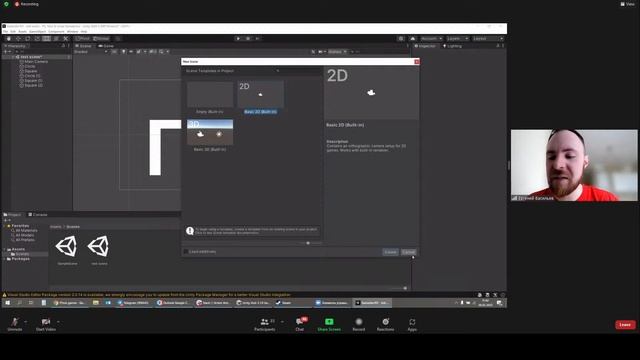This screenshot has height=360, width=640.
Task: Switch to the Project tab
Action: (12, 214)
